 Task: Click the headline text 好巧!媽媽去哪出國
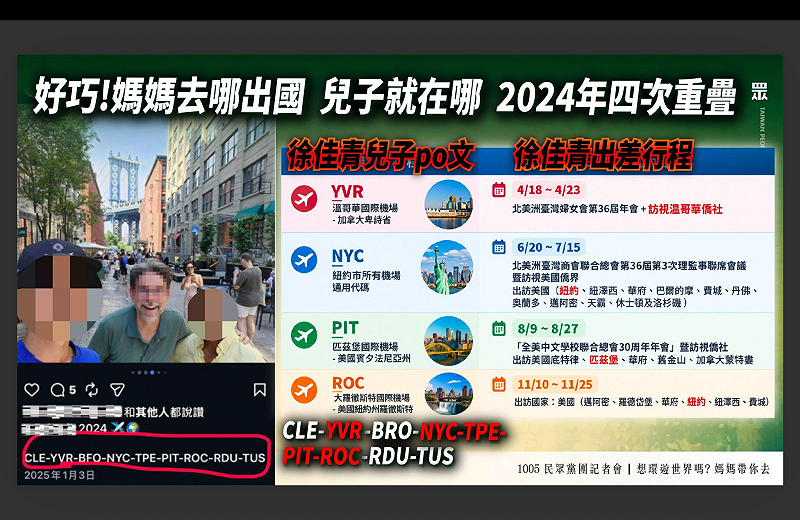[x=169, y=97]
